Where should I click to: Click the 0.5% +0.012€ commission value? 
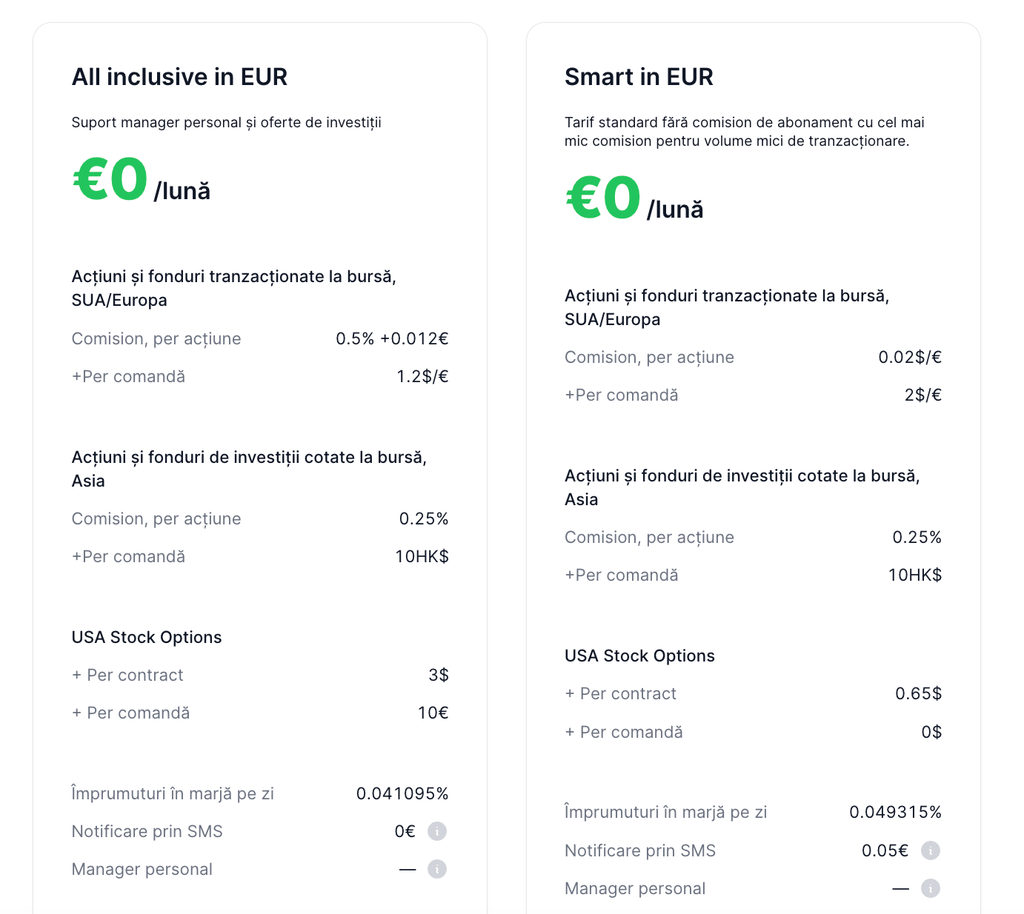point(392,339)
